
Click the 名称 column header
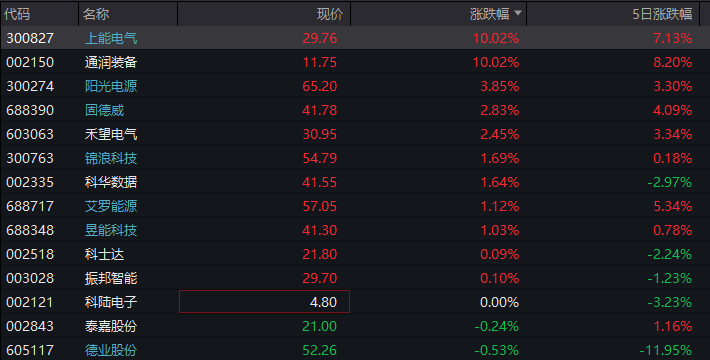point(96,14)
